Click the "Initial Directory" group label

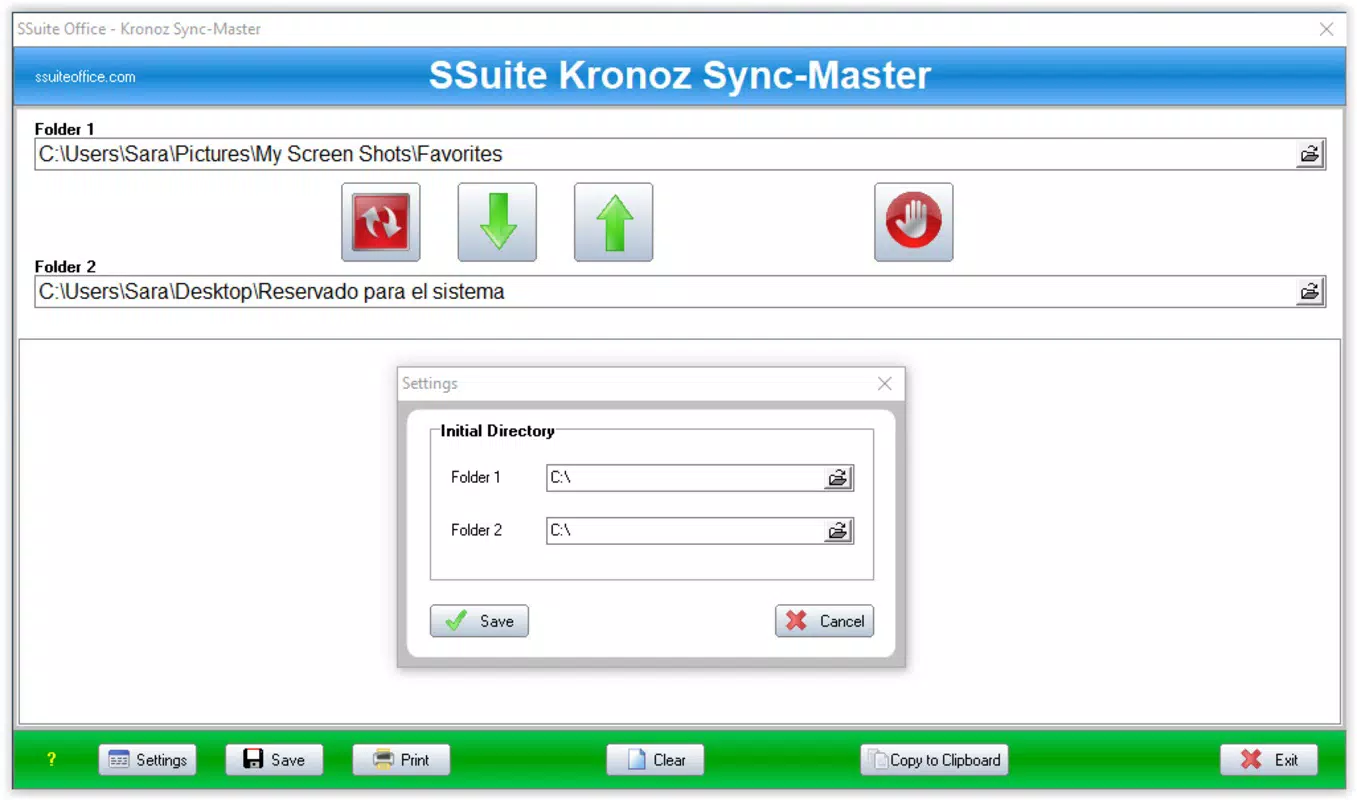[x=497, y=431]
